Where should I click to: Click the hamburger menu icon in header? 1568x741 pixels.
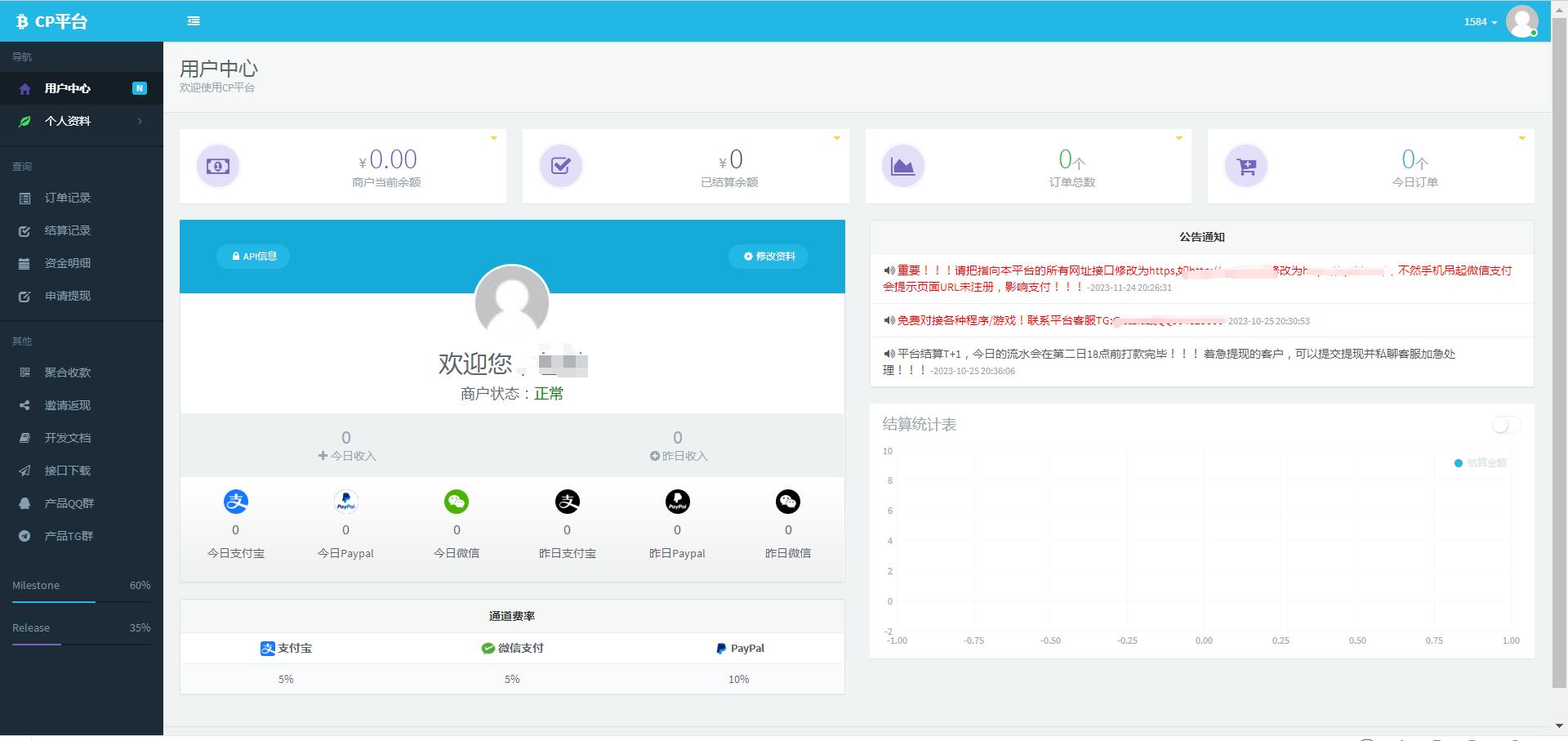click(x=194, y=21)
